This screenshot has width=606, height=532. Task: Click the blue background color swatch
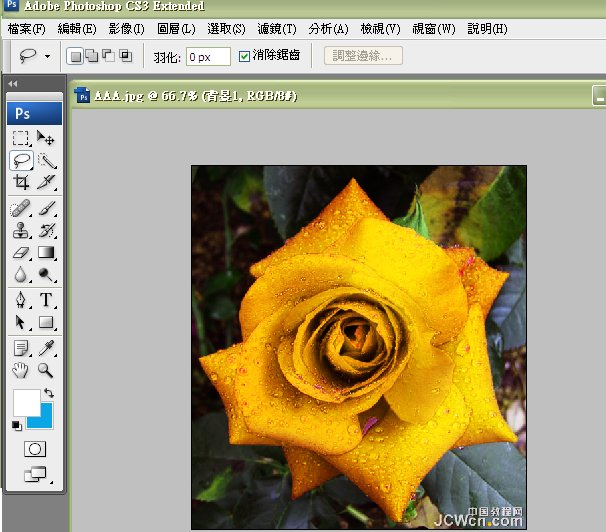click(44, 417)
